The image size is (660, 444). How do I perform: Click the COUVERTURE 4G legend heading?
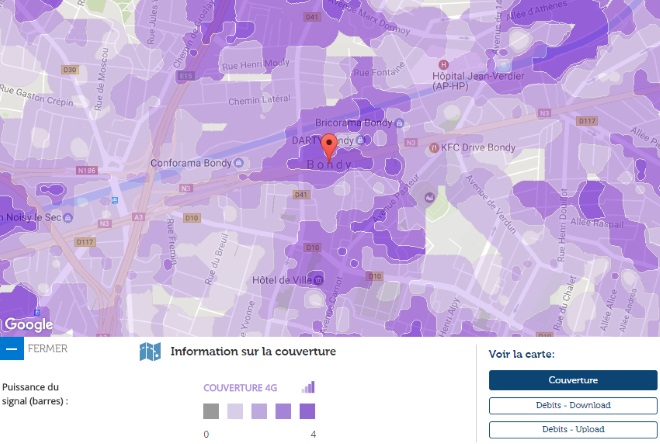240,387
